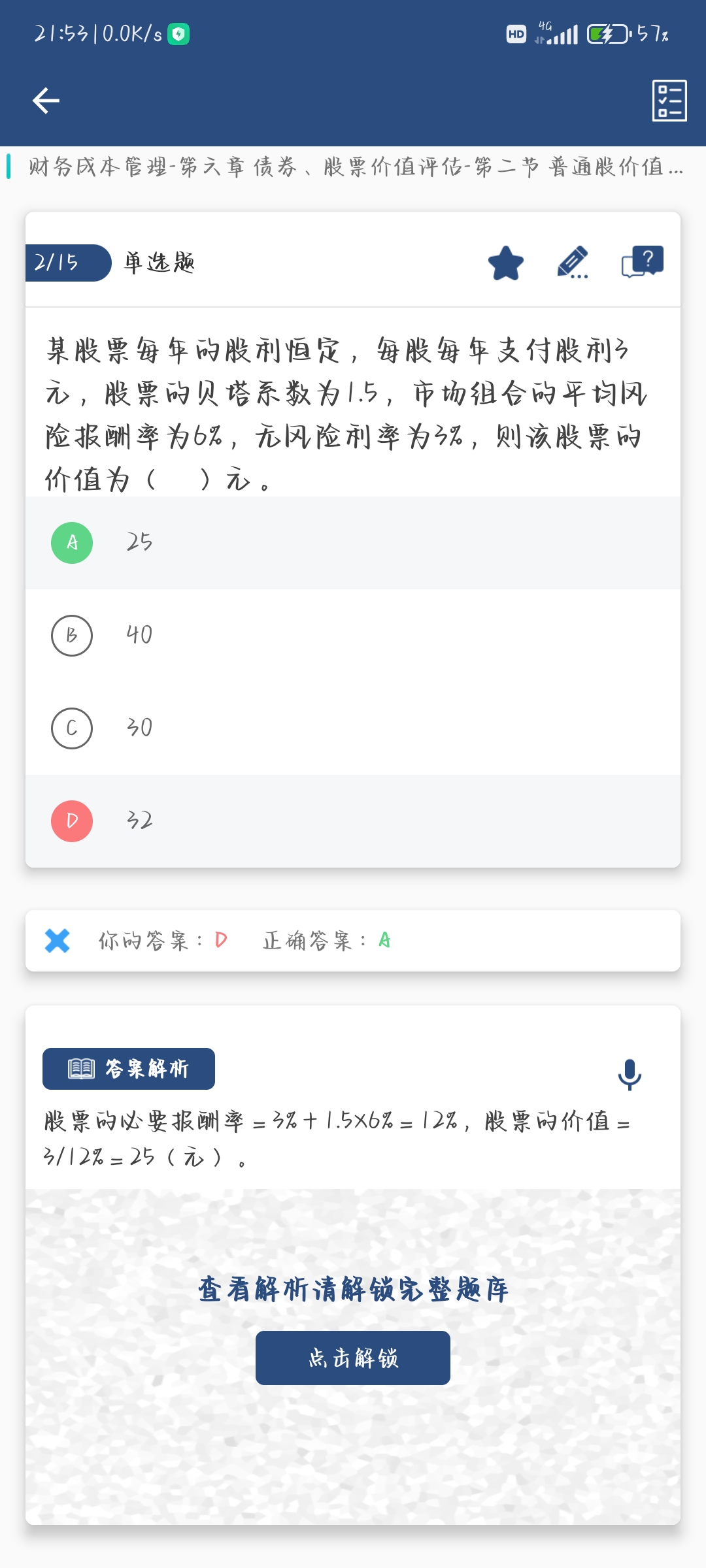This screenshot has width=706, height=1568.
Task: Select option C radio circle
Action: click(72, 728)
